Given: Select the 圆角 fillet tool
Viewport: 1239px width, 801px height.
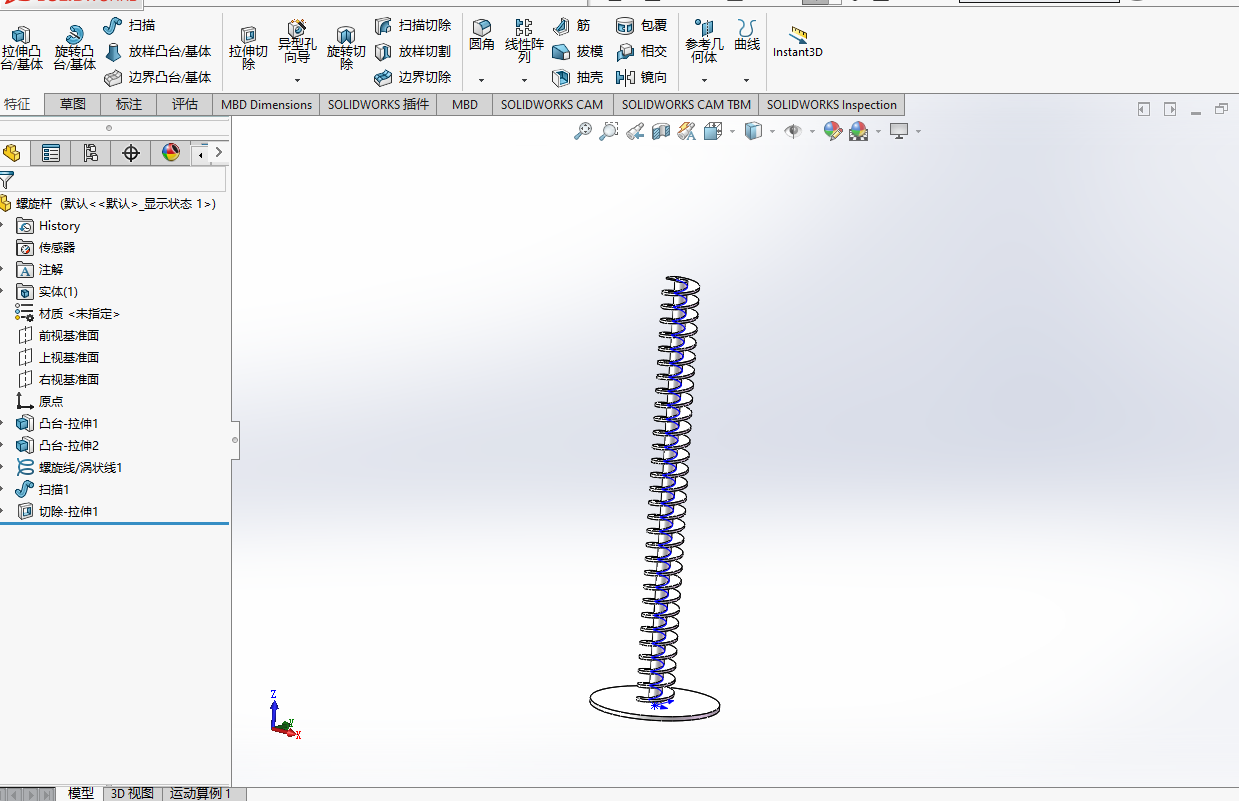Looking at the screenshot, I should 482,36.
